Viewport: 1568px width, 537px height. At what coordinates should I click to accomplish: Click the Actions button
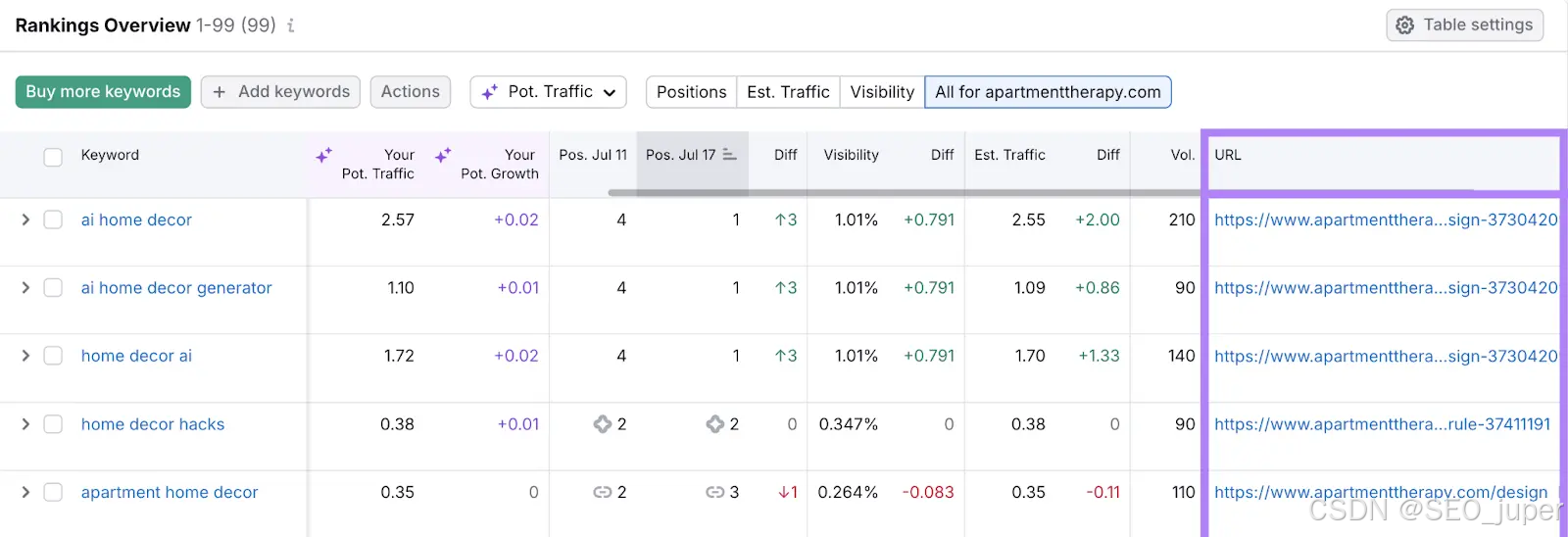(411, 91)
